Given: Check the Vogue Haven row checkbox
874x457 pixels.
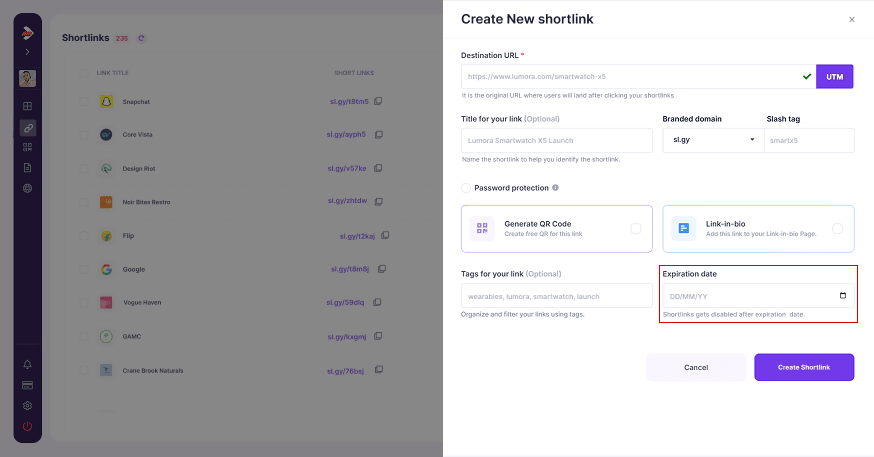Looking at the screenshot, I should pyautogui.click(x=84, y=303).
